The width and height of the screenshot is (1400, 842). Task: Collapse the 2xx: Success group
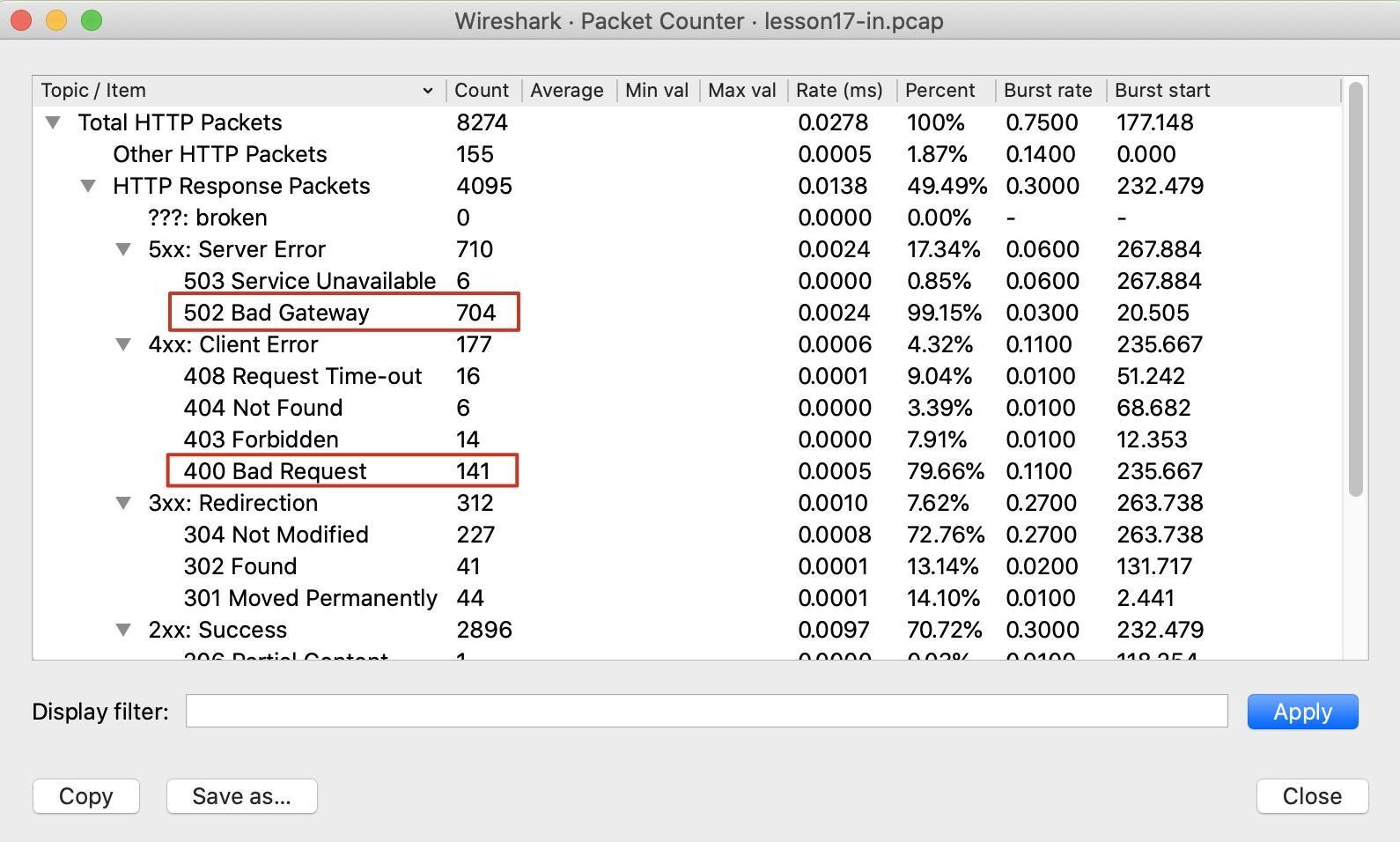coord(123,630)
